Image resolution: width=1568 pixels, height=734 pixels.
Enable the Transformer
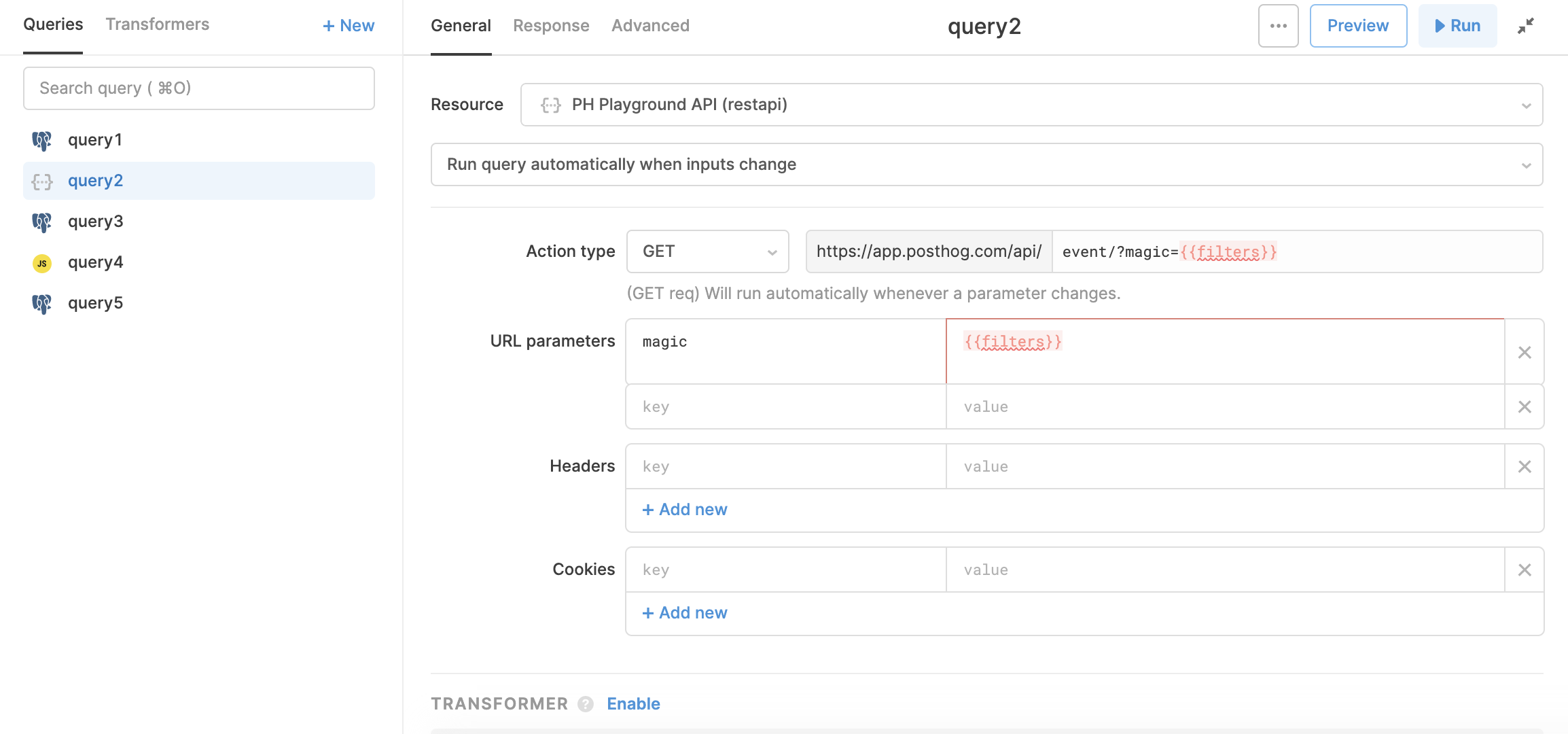[x=633, y=704]
